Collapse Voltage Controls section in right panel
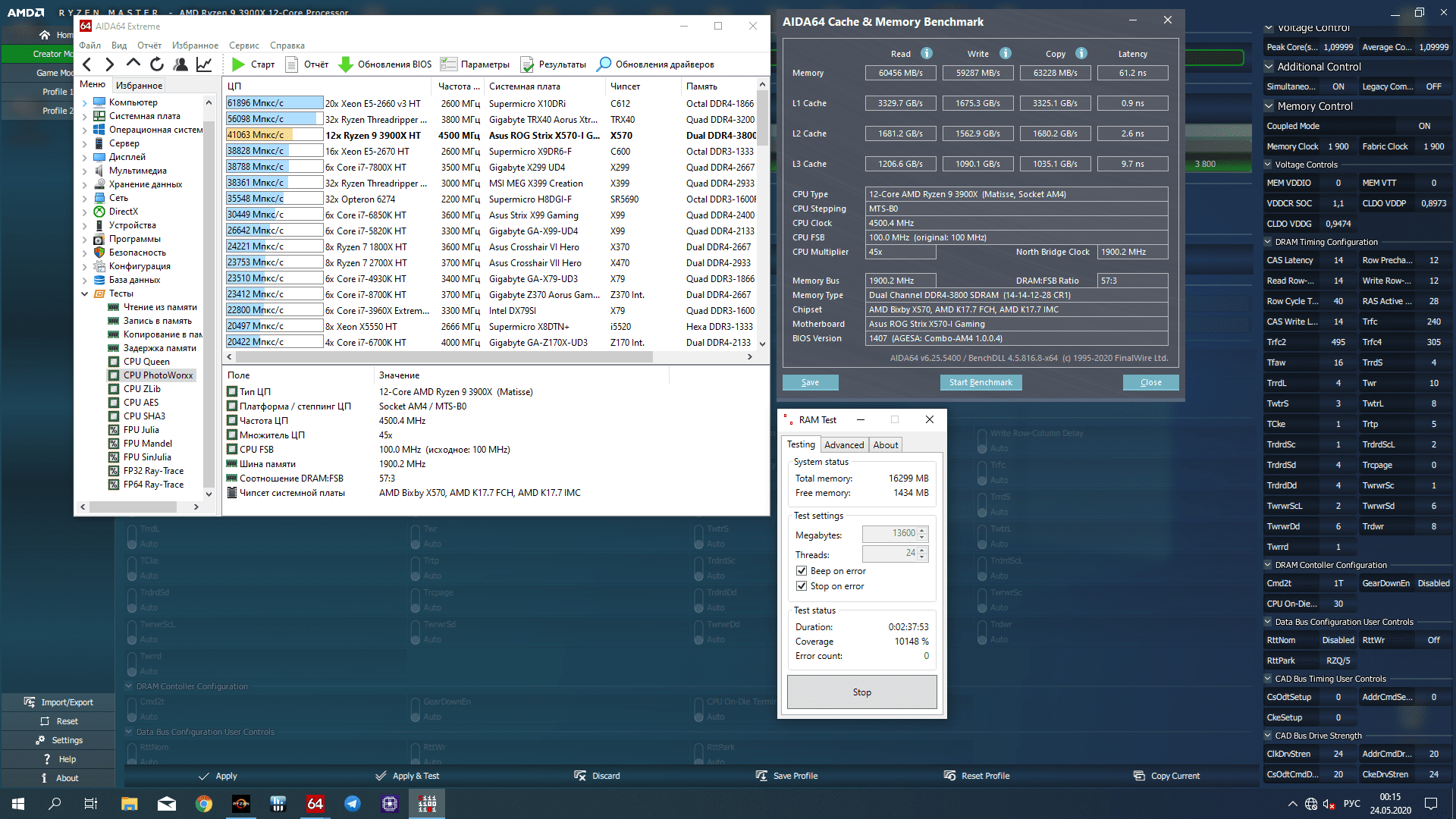Image resolution: width=1456 pixels, height=819 pixels. 1269,165
